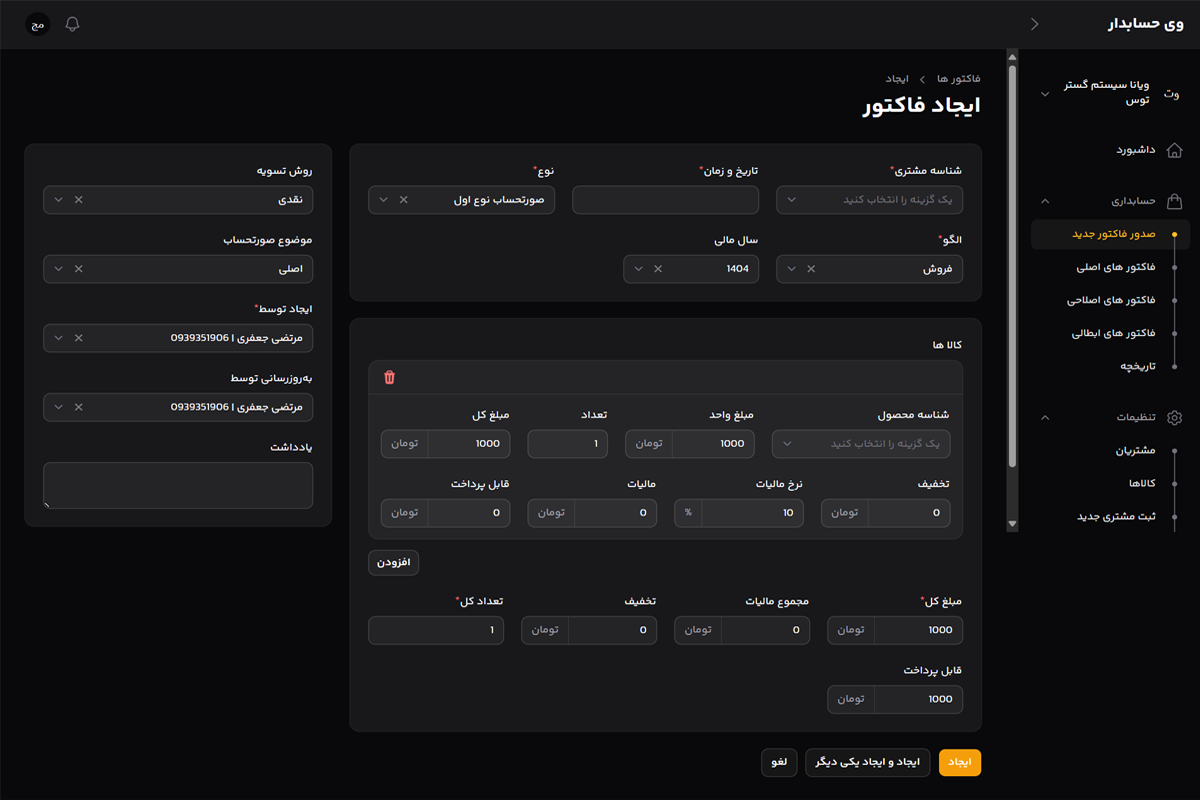Open the تنظیمات settings gear icon
Image resolution: width=1200 pixels, height=800 pixels.
(x=1175, y=417)
